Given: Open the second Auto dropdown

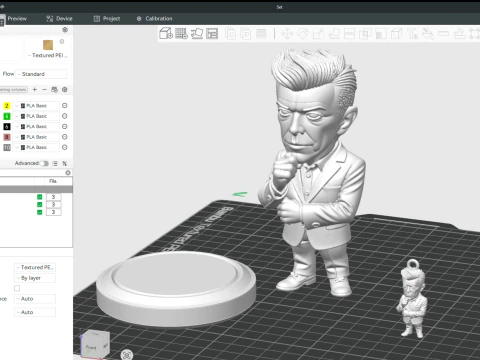Looking at the screenshot, I should tap(35, 312).
